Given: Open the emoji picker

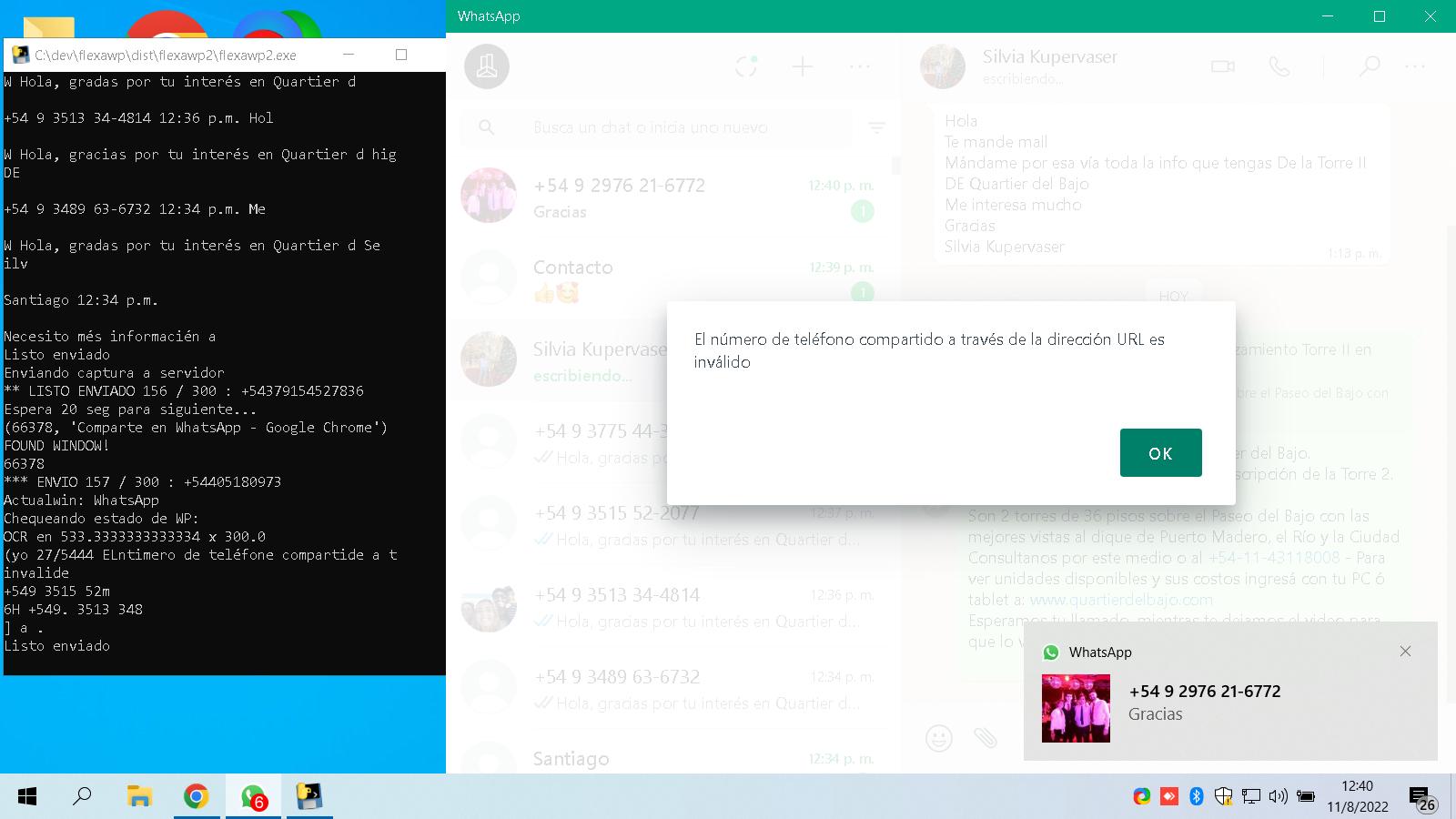Looking at the screenshot, I should [938, 737].
